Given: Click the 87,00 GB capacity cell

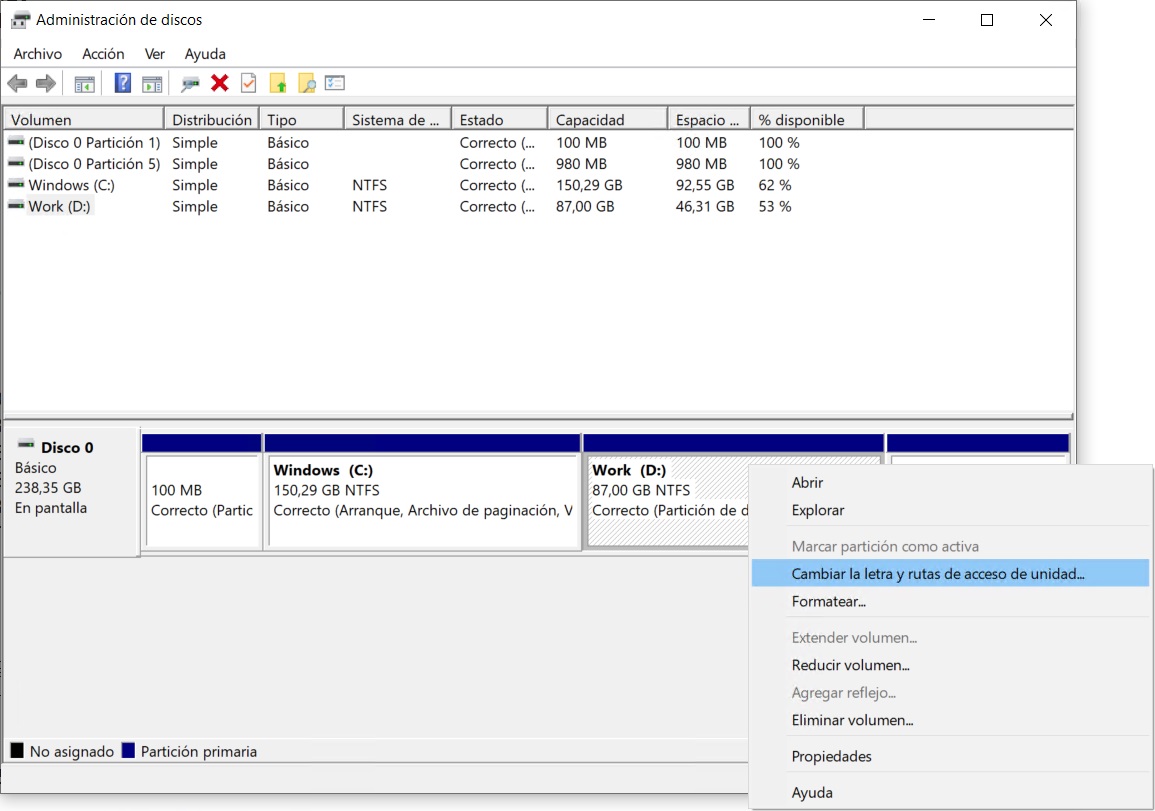Looking at the screenshot, I should point(585,206).
